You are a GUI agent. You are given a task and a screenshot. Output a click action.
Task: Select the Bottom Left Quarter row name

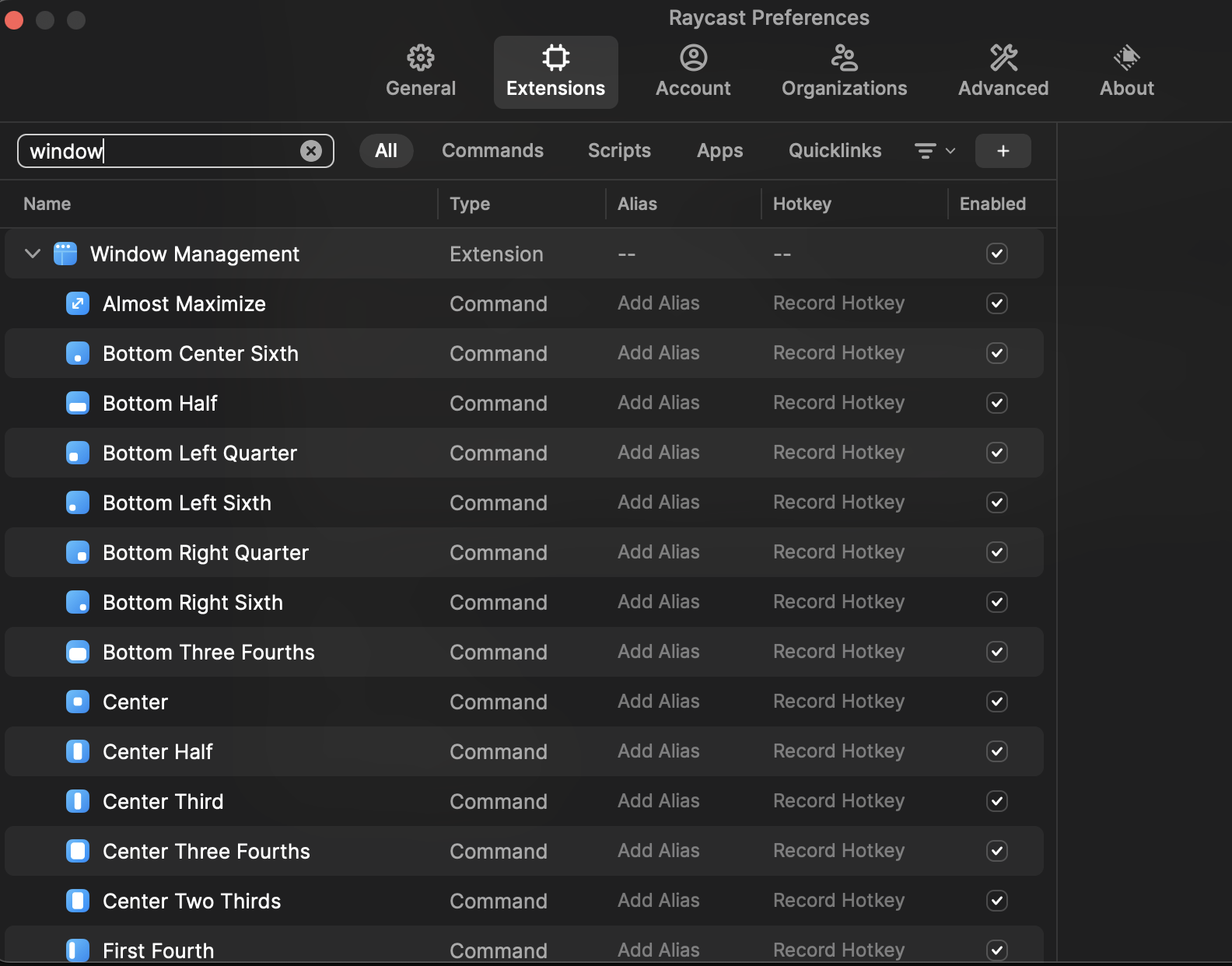pyautogui.click(x=200, y=453)
